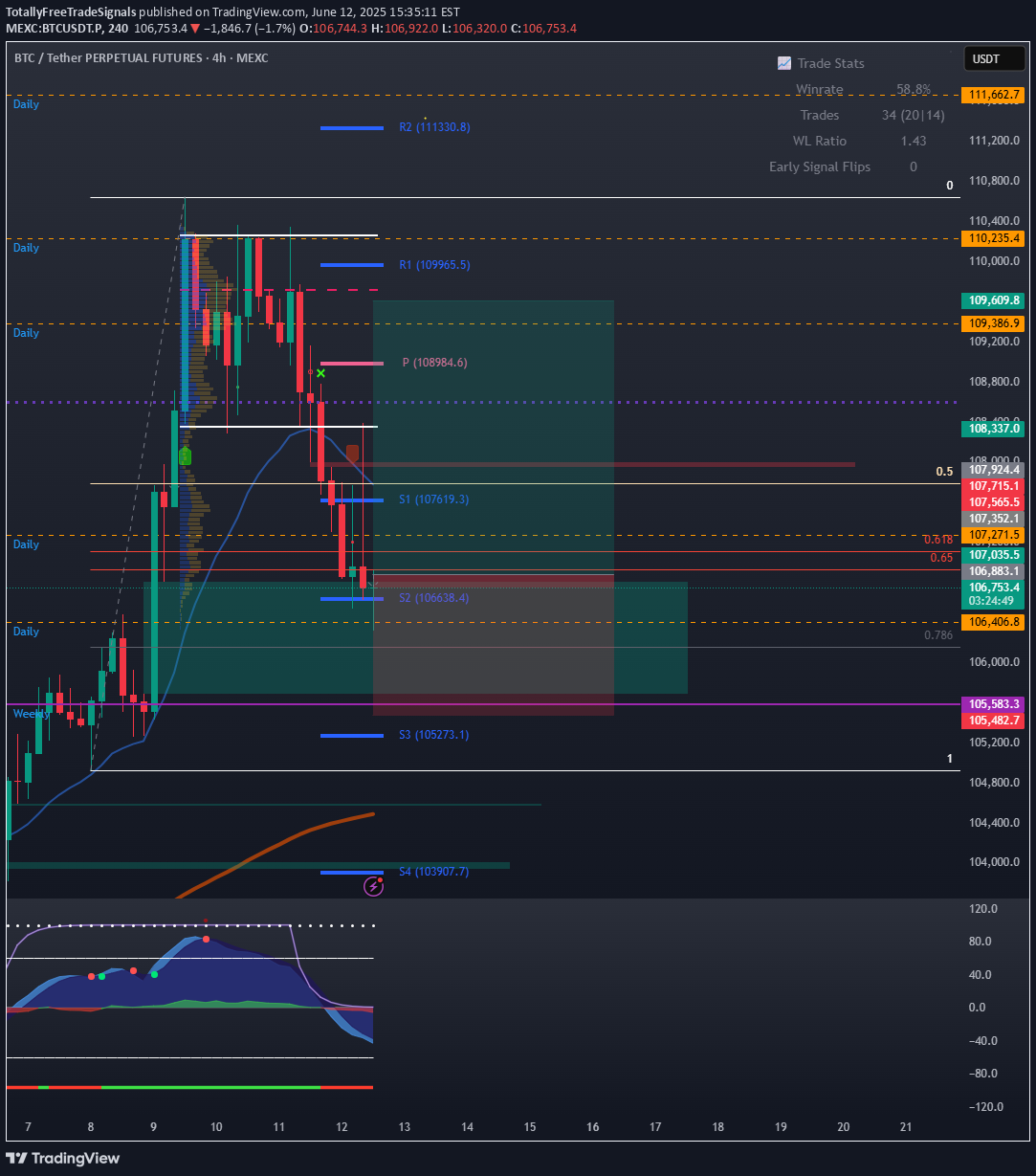Click the 107,035.5 green price tag
The height and width of the screenshot is (1176, 1036).
pyautogui.click(x=994, y=555)
